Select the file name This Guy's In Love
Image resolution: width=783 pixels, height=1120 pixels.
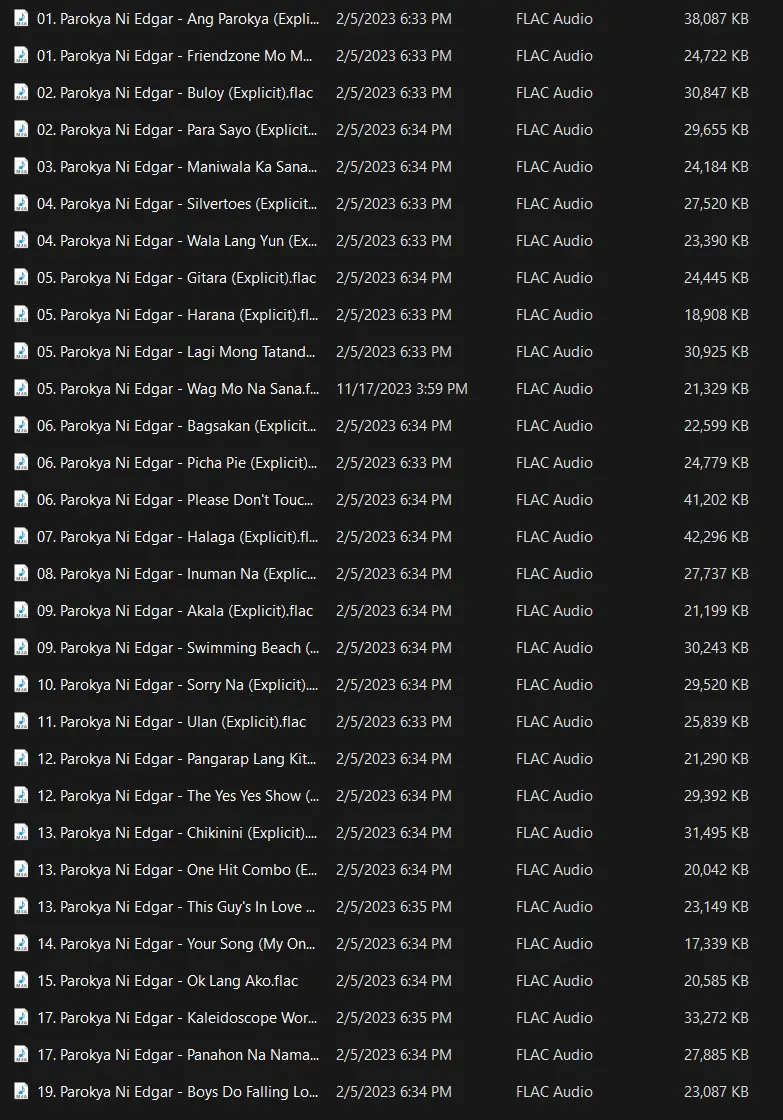176,907
